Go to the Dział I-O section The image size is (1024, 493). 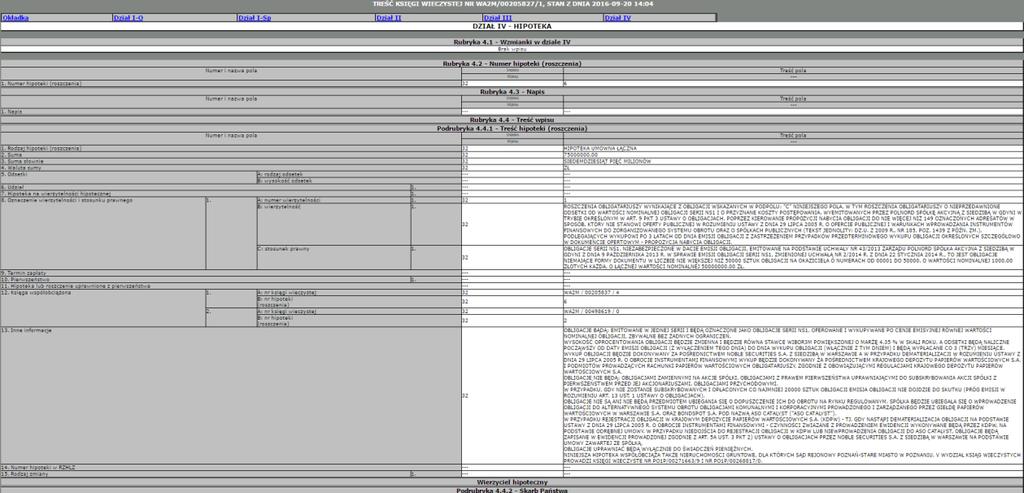128,18
